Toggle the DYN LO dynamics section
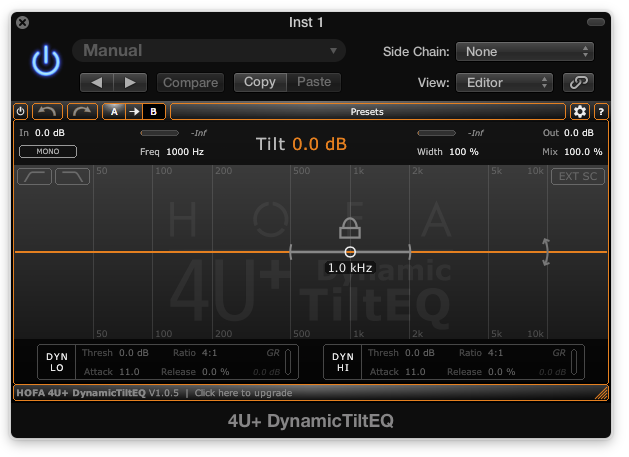Screen dimensions: 629x457 tap(57, 362)
